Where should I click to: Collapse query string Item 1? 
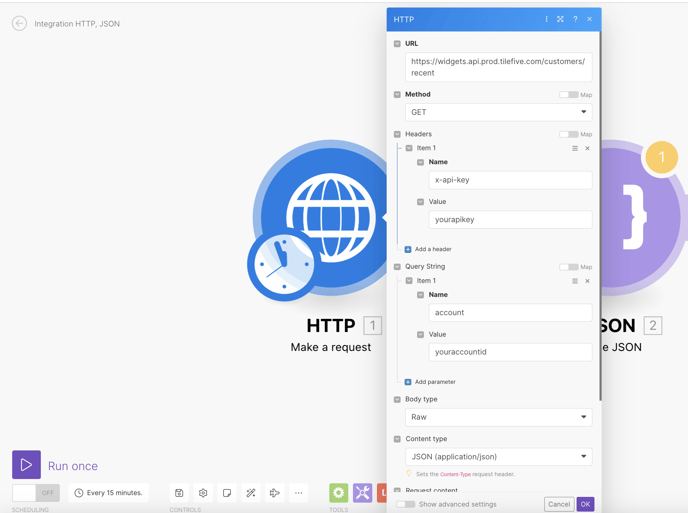409,281
